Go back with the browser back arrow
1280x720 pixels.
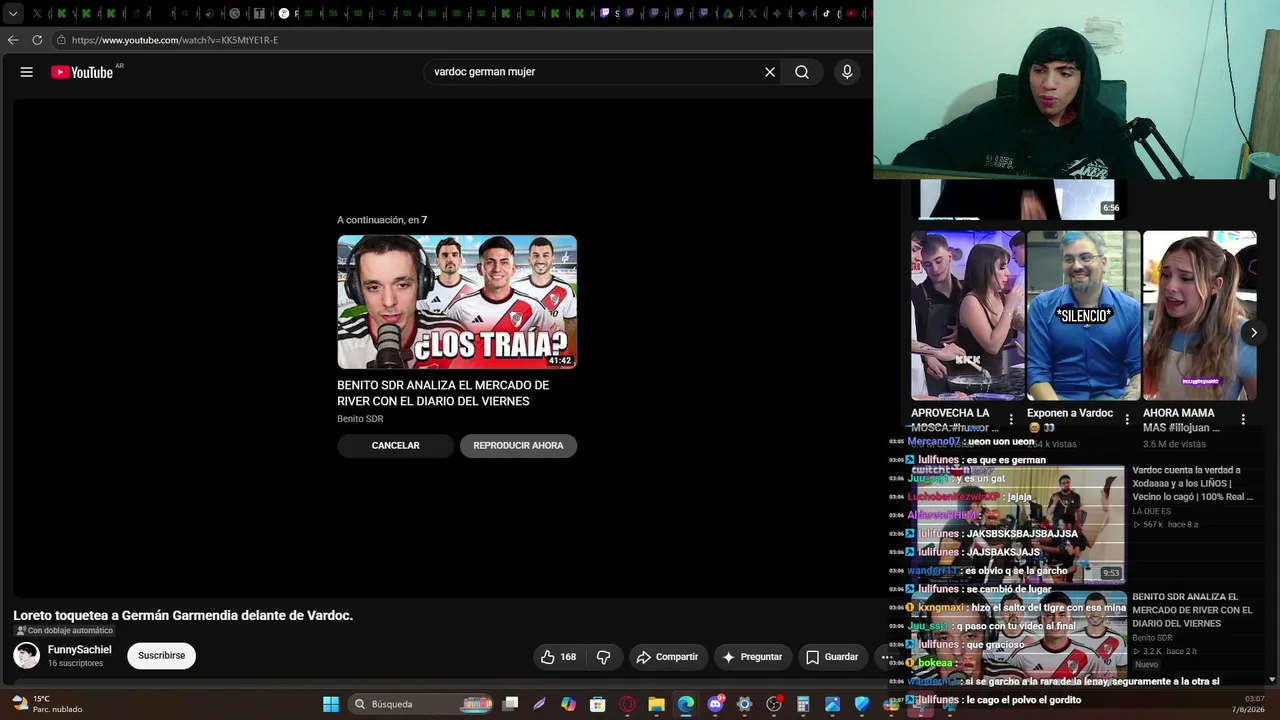click(x=13, y=40)
